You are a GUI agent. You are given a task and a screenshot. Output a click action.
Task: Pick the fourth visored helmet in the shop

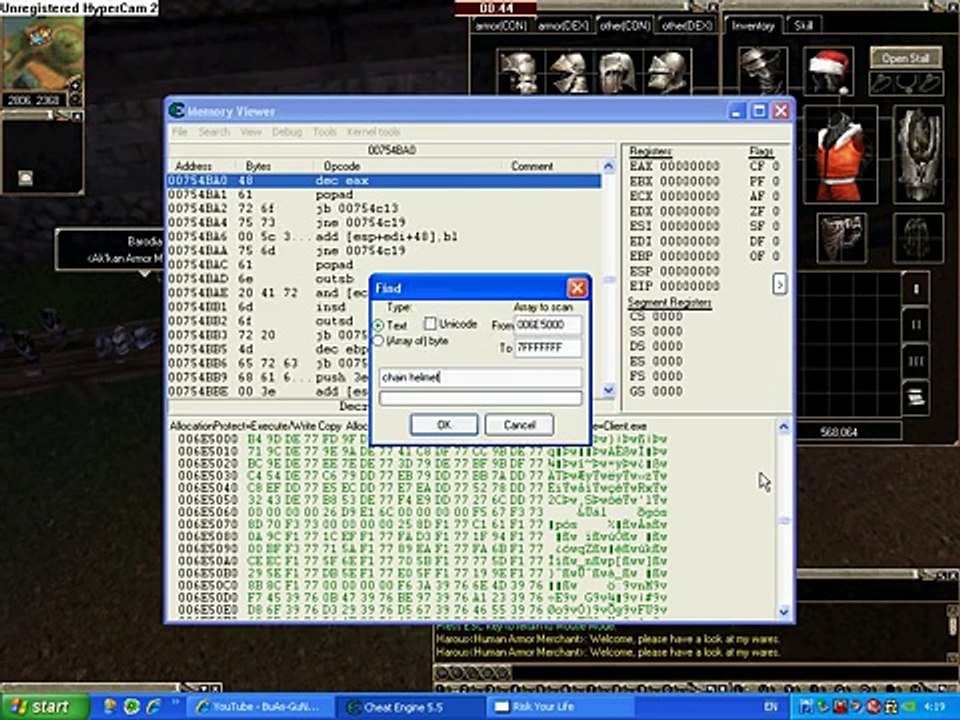coord(667,72)
